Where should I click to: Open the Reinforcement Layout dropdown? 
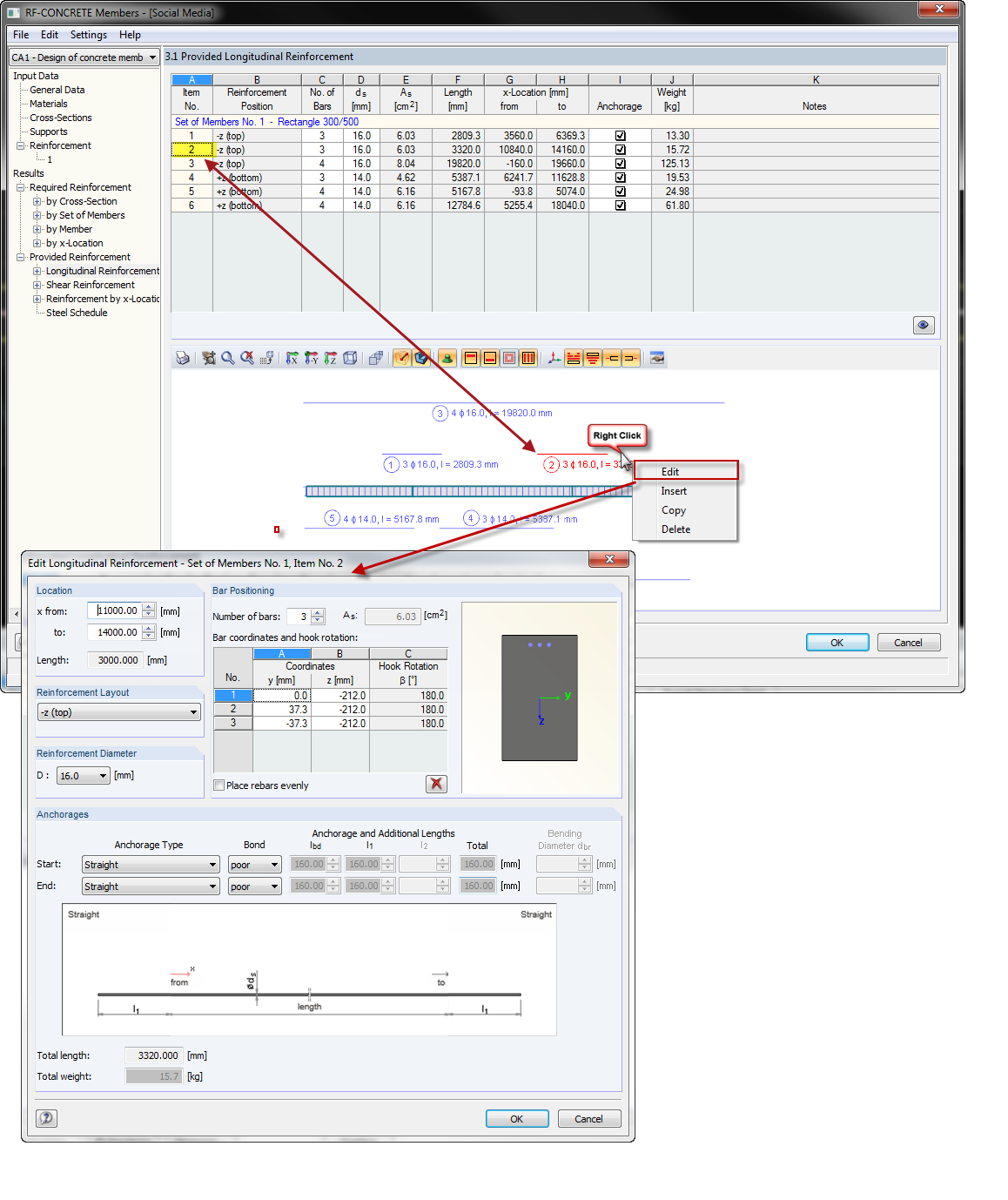click(x=193, y=711)
